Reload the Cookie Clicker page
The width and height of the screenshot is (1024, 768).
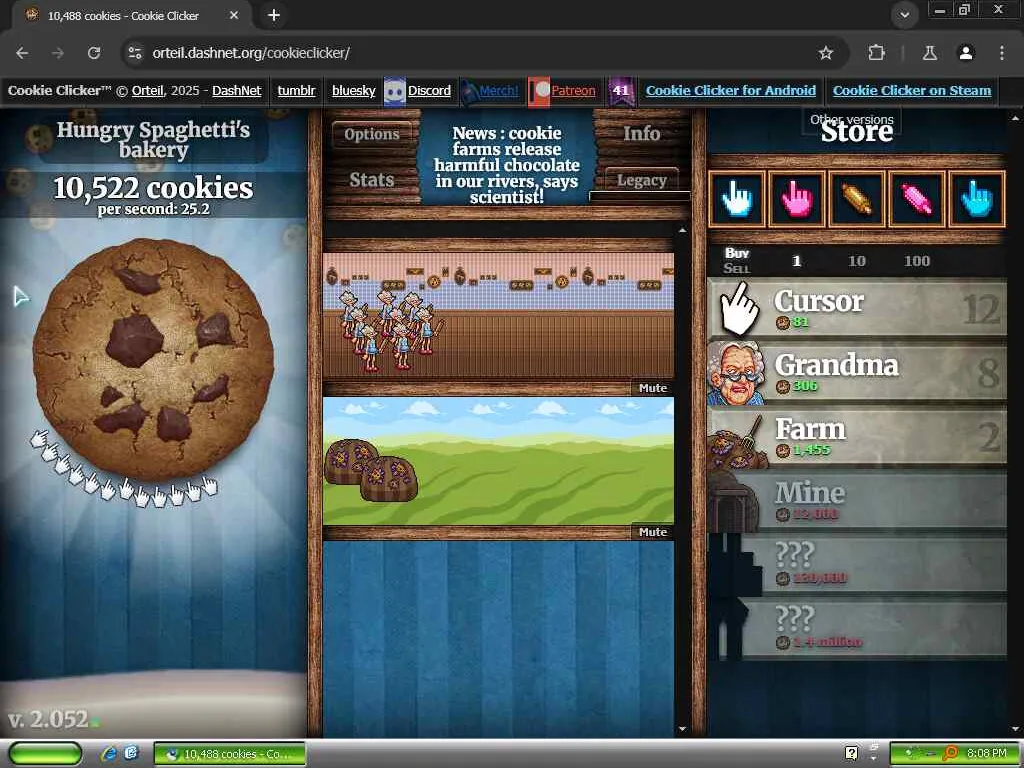click(x=94, y=53)
